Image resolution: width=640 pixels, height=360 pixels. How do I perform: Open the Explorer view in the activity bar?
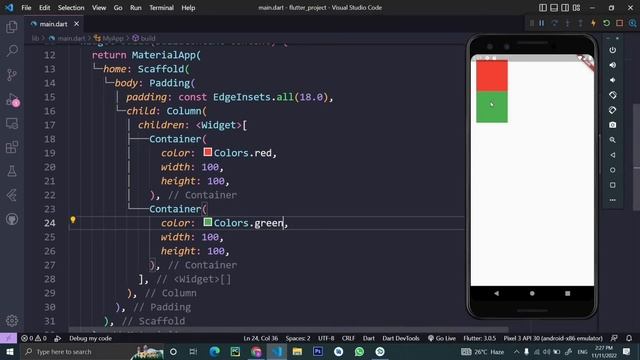(x=12, y=27)
